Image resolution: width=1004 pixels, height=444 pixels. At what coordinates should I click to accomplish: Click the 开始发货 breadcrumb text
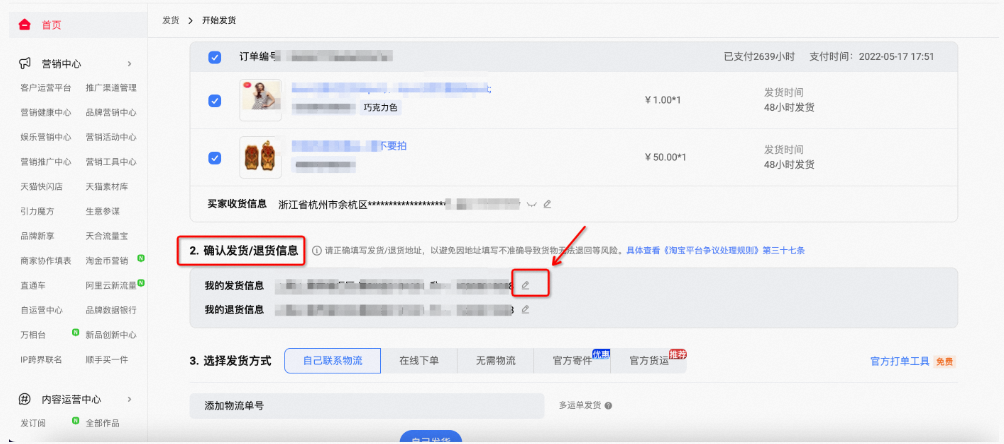tap(219, 21)
